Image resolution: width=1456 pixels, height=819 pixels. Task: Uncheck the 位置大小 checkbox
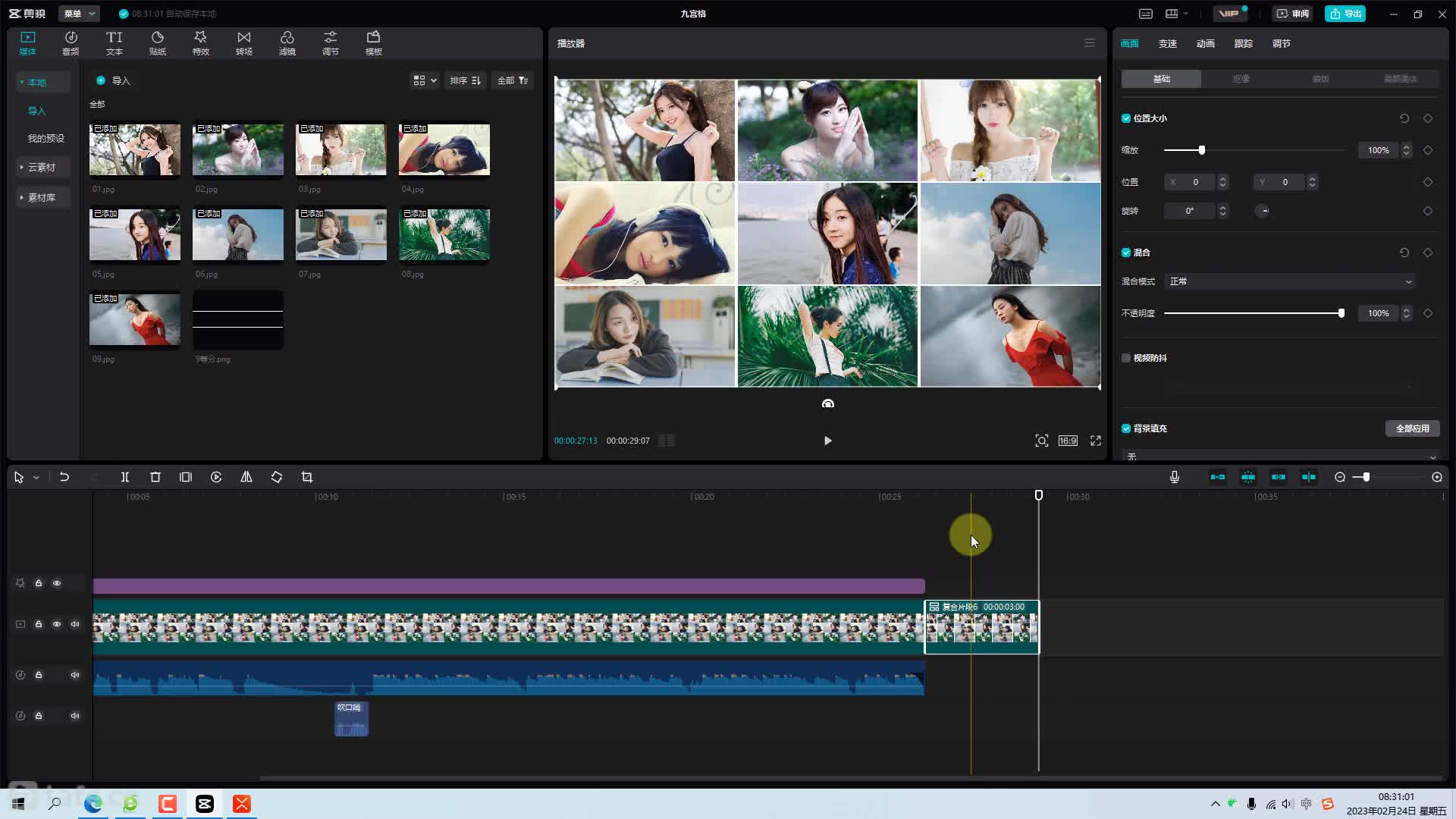[x=1126, y=118]
